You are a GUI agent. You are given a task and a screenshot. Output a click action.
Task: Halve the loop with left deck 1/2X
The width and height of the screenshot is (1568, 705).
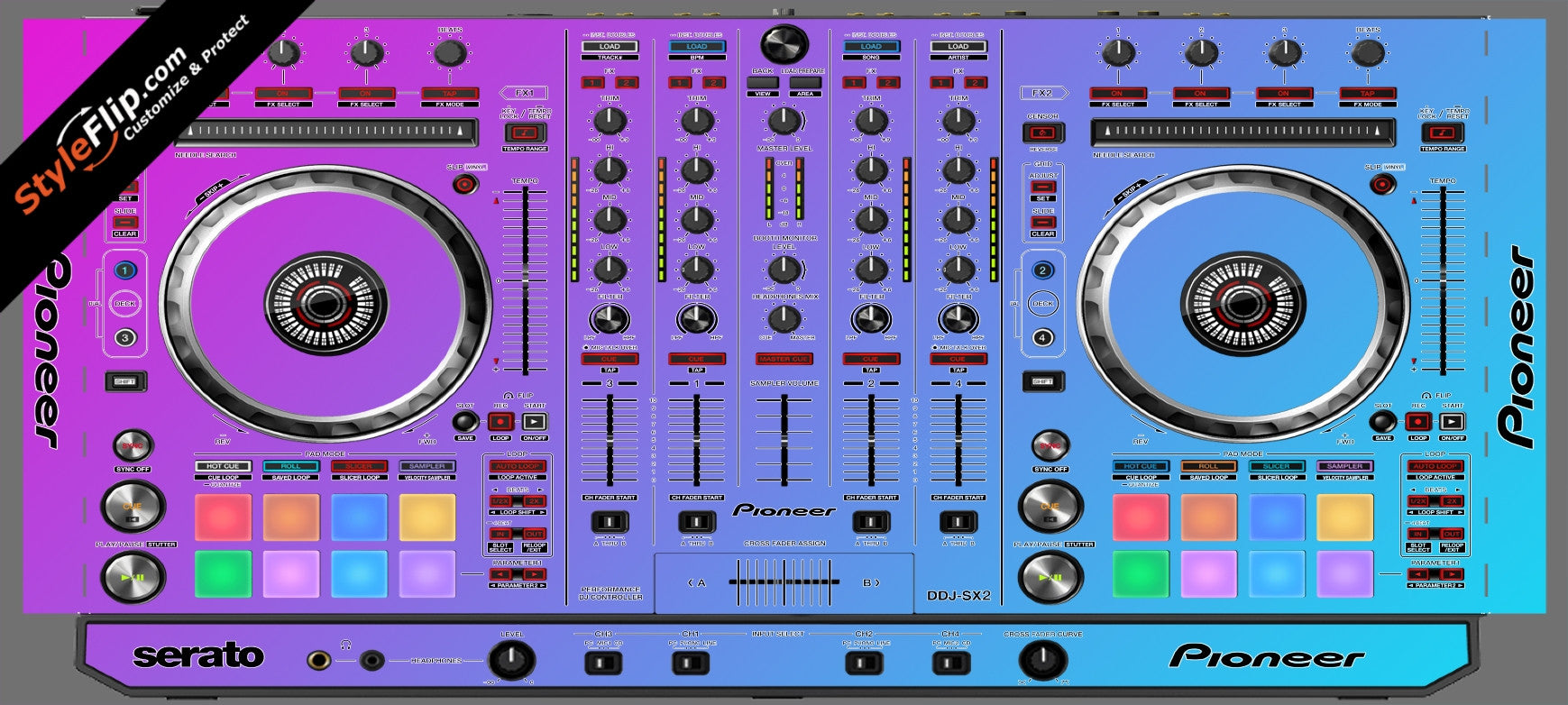pyautogui.click(x=500, y=501)
